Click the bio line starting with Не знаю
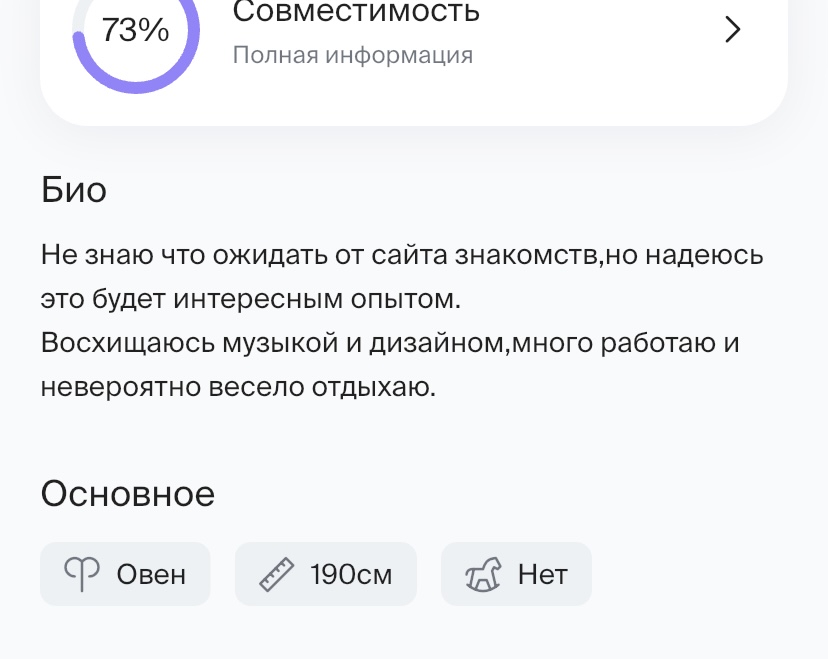Screen dimensions: 828x659 tap(402, 256)
